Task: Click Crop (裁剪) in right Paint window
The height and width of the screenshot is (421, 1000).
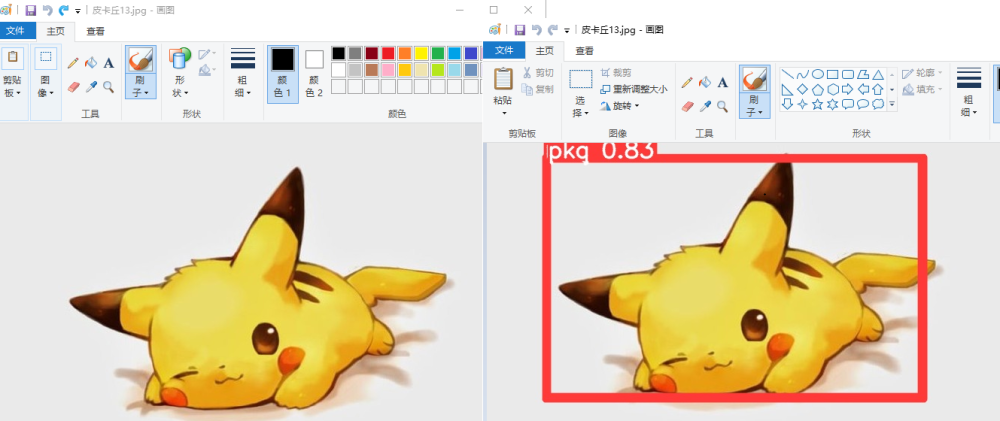Action: [x=614, y=73]
